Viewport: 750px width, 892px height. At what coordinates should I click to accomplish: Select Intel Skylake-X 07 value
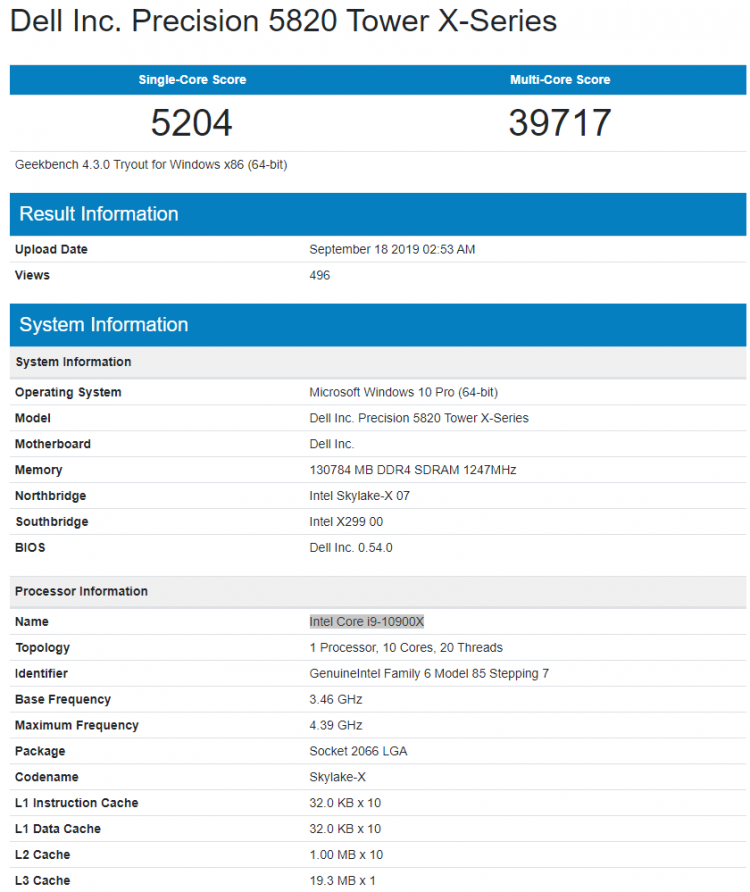click(359, 495)
